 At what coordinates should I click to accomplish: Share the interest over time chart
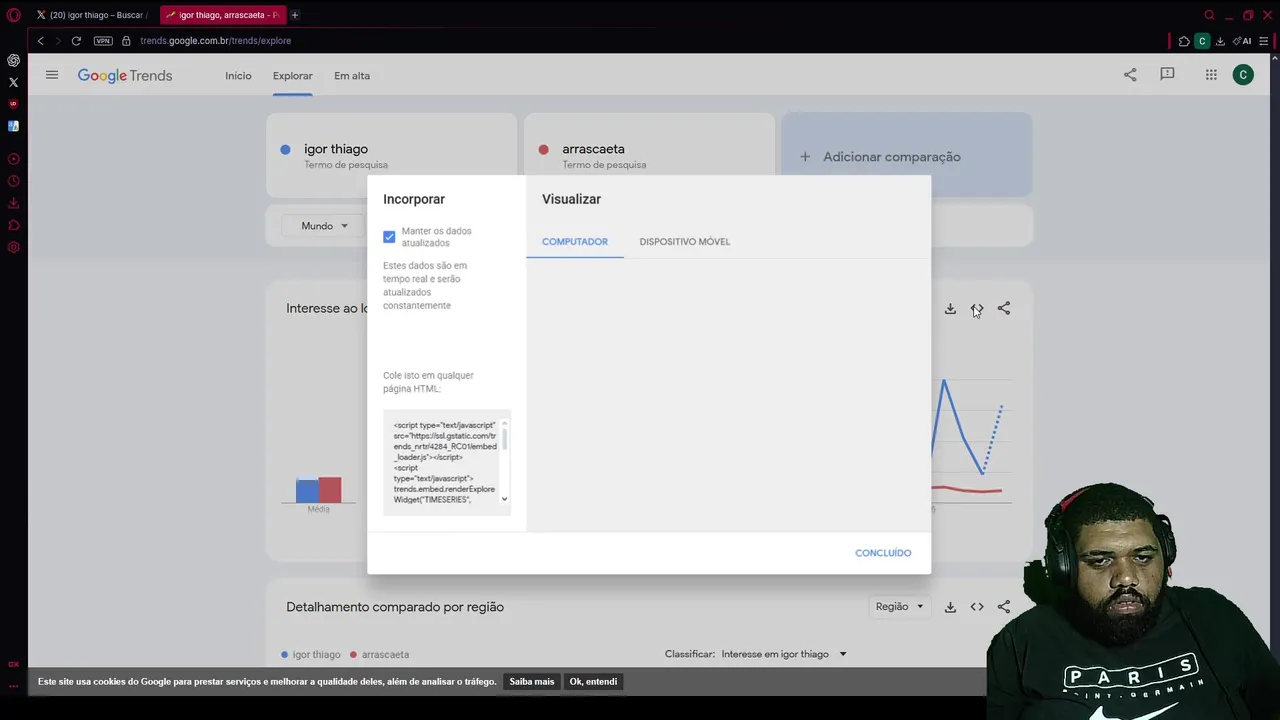coord(1004,309)
